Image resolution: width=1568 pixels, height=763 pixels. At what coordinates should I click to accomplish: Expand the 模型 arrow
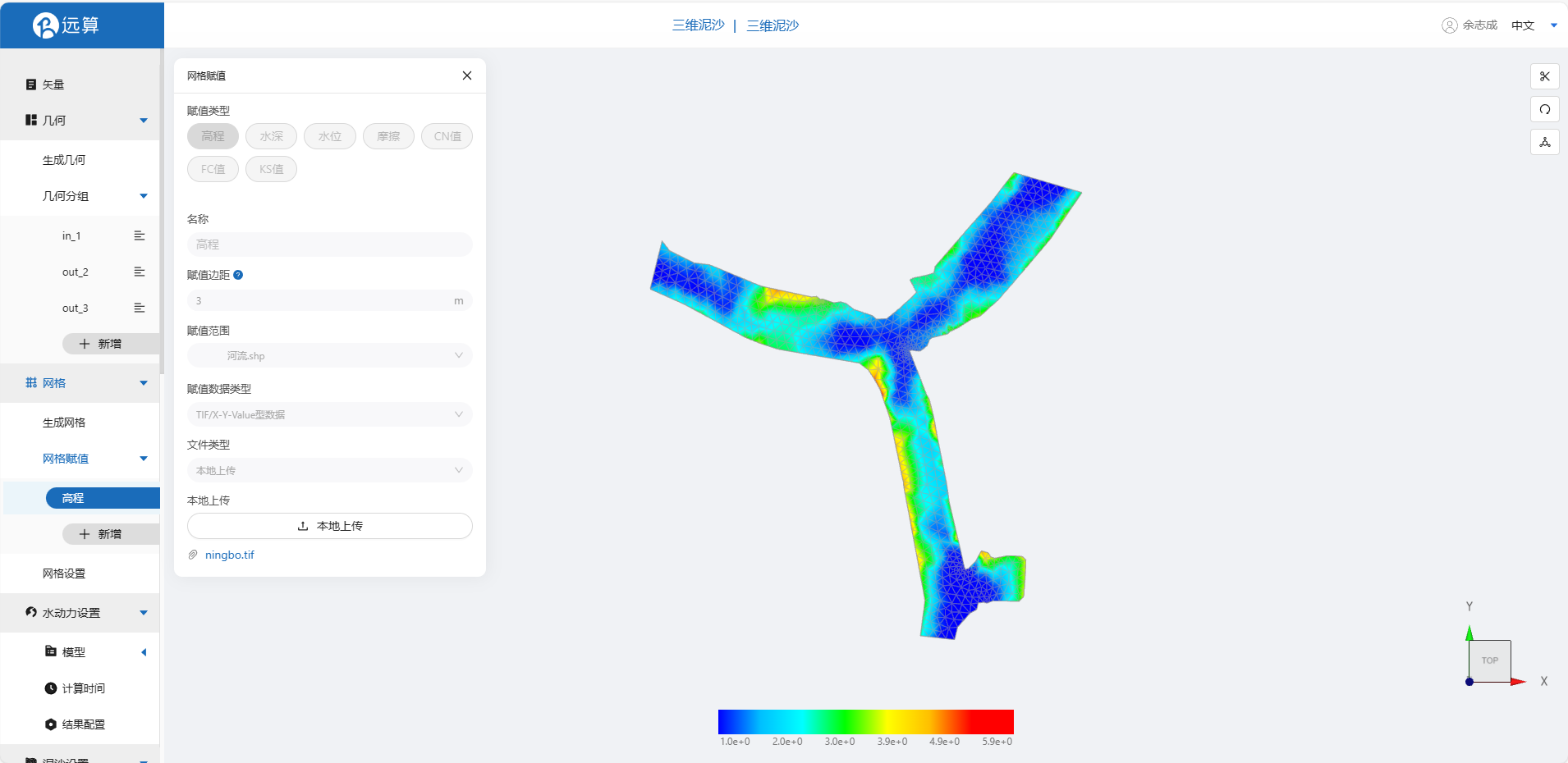pos(144,652)
